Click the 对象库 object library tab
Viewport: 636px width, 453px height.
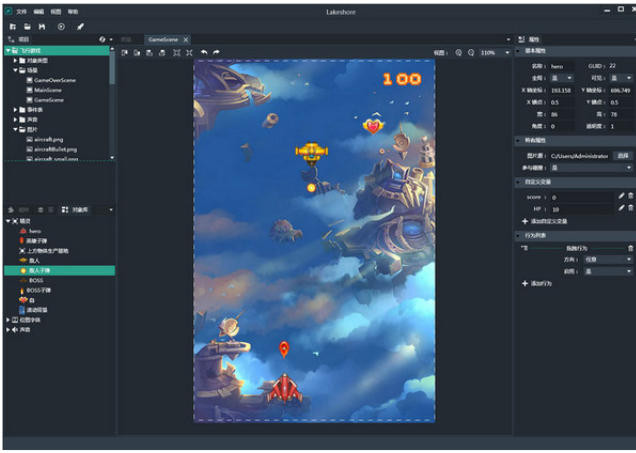click(x=75, y=210)
